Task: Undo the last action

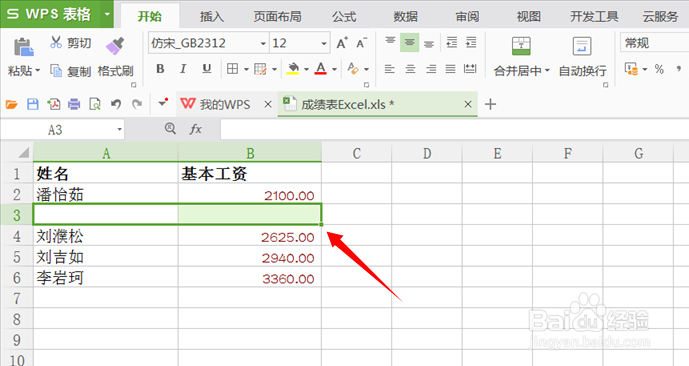Action: coord(116,104)
